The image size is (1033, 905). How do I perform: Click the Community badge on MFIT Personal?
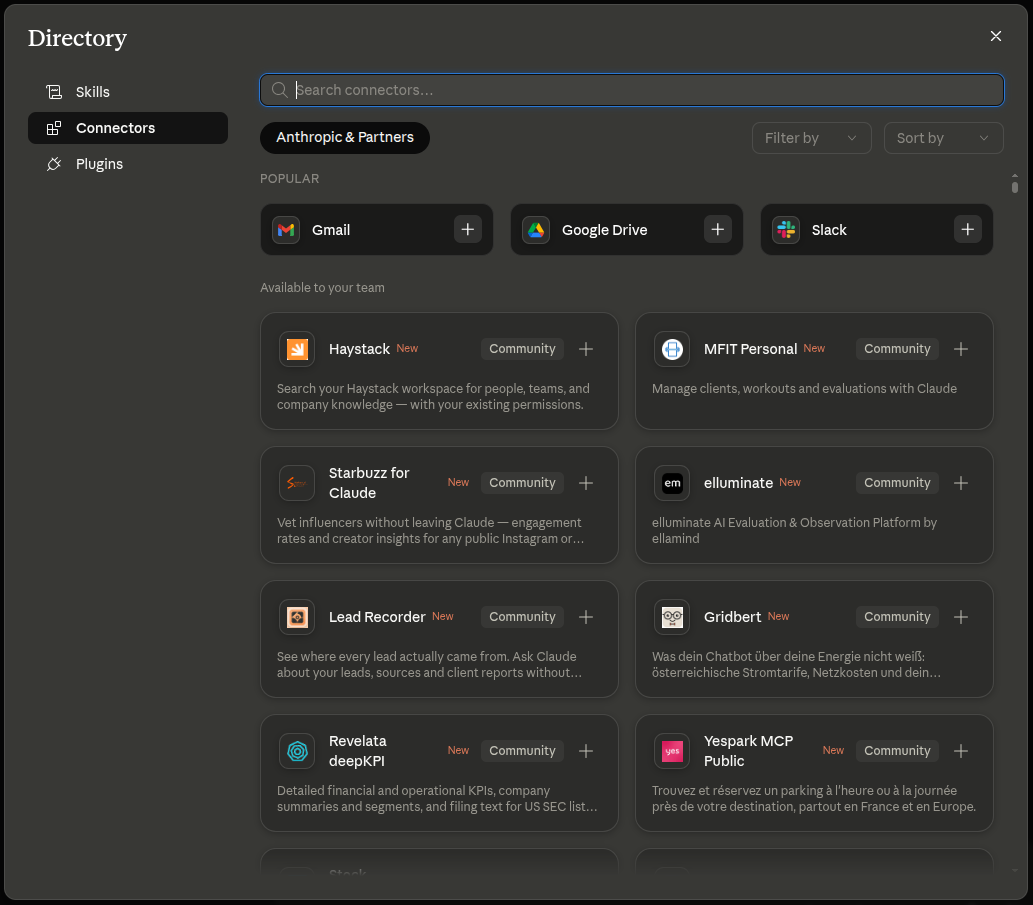tap(897, 349)
